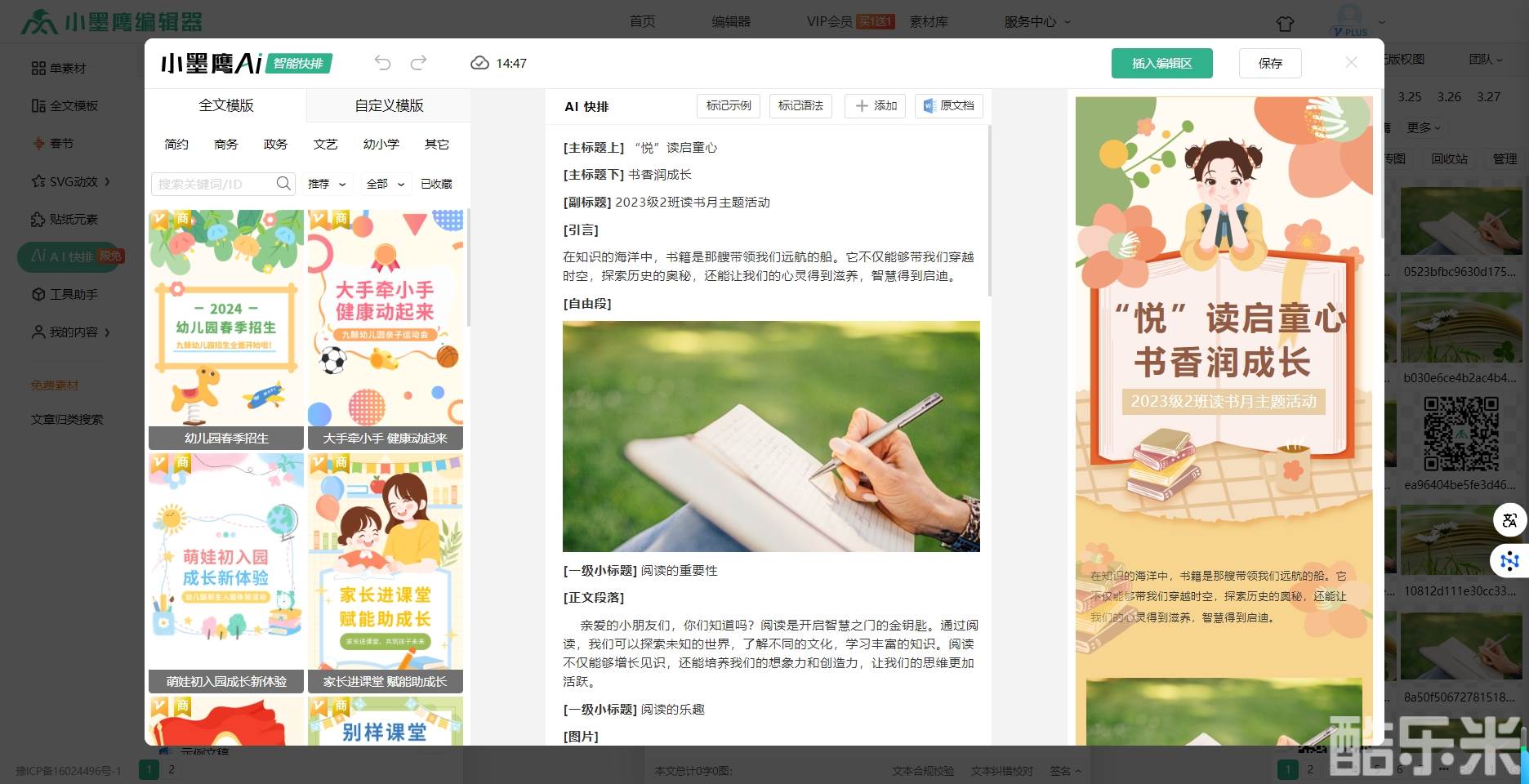Click the 标记示例 button
This screenshot has width=1529, height=784.
(x=729, y=106)
